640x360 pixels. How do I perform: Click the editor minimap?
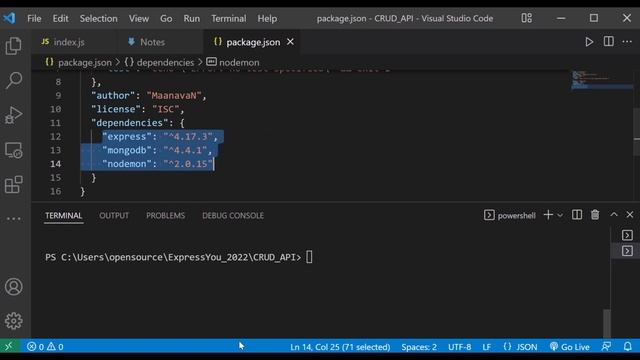[x=602, y=81]
